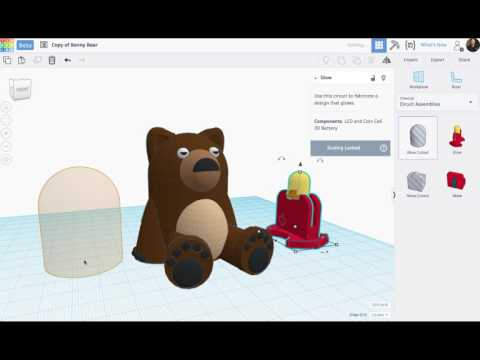Click the height arrow above the Glow object
480x360 pixels.
[300, 164]
